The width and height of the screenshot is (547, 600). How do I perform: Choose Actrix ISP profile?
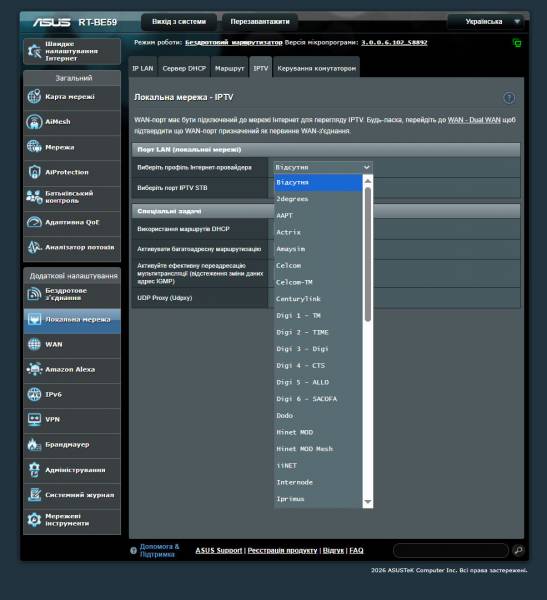pyautogui.click(x=318, y=232)
